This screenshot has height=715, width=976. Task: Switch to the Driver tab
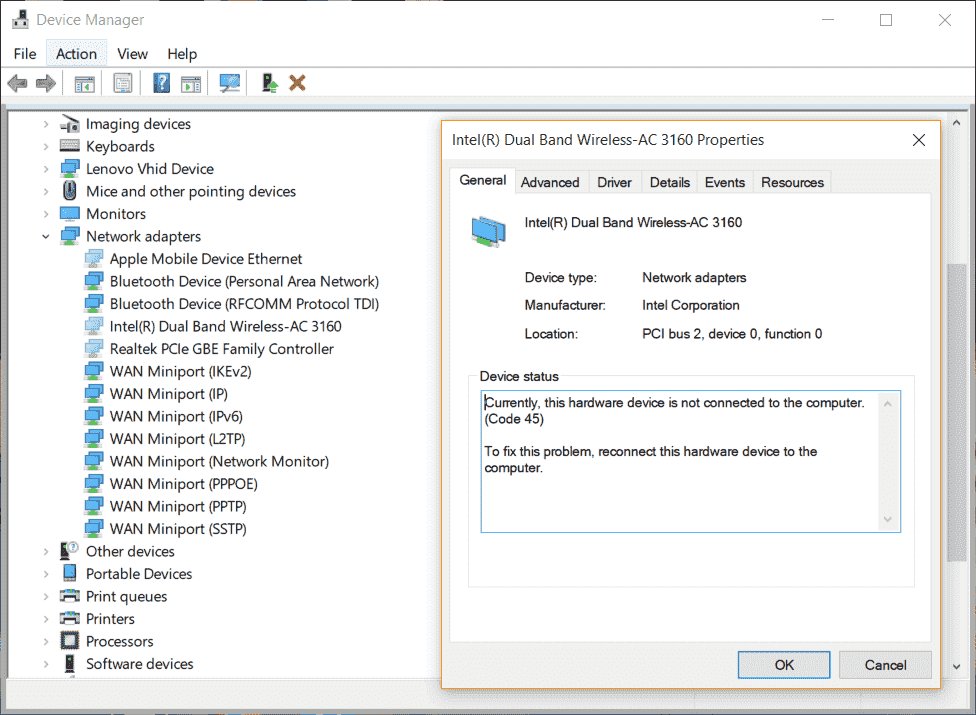(614, 182)
